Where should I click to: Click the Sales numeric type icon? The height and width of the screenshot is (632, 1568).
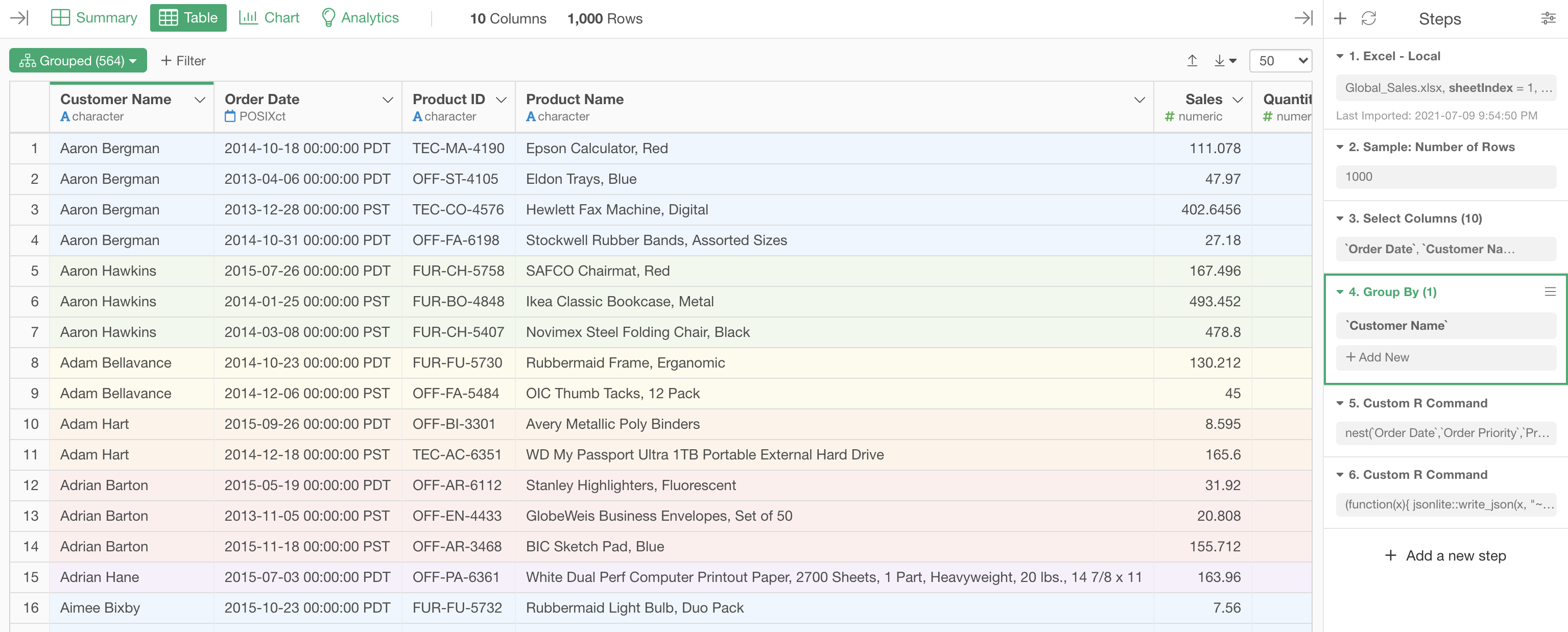point(1169,116)
